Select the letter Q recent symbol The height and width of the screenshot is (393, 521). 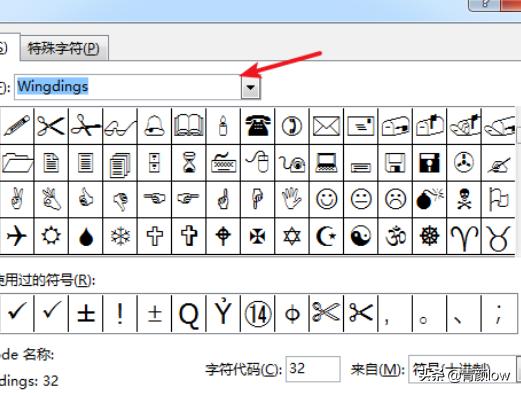tap(189, 314)
